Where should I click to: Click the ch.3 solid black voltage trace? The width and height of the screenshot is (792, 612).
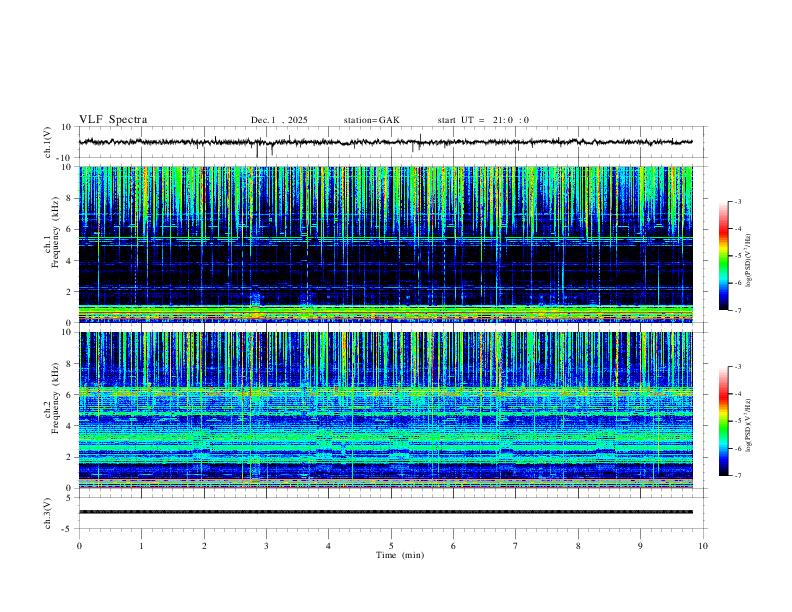(x=385, y=512)
